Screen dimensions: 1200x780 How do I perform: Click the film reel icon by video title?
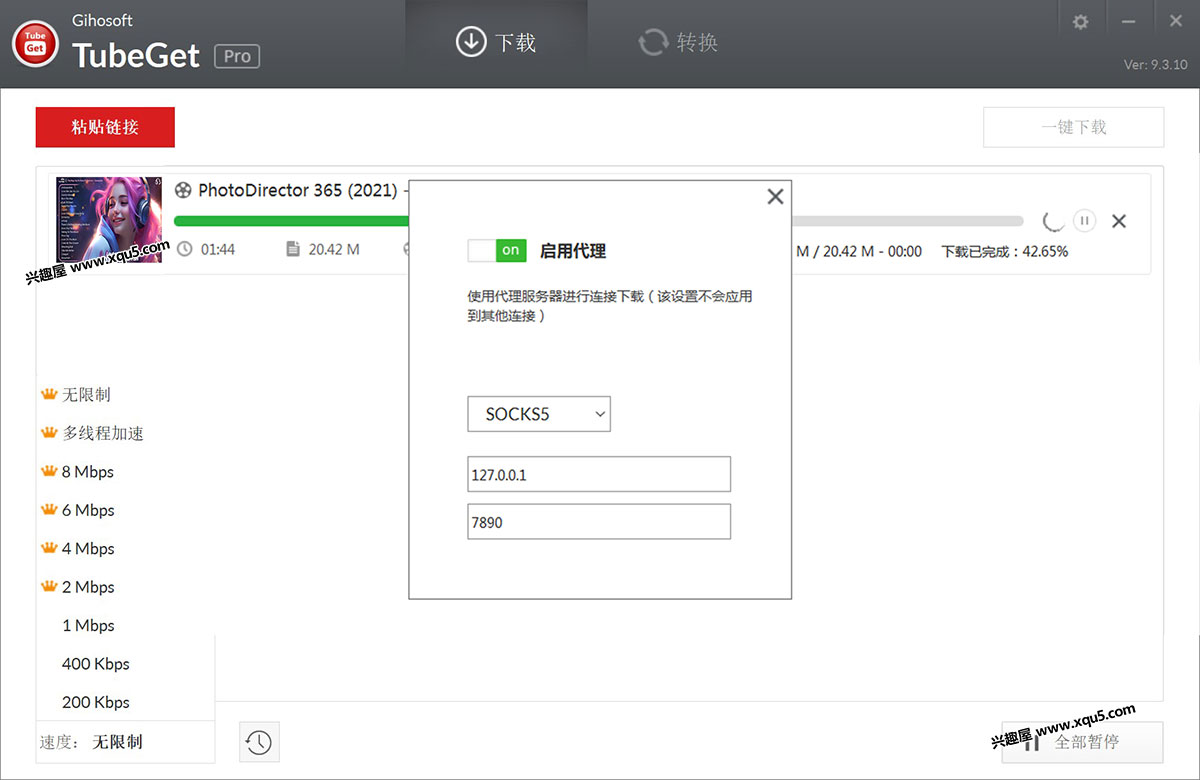(183, 190)
